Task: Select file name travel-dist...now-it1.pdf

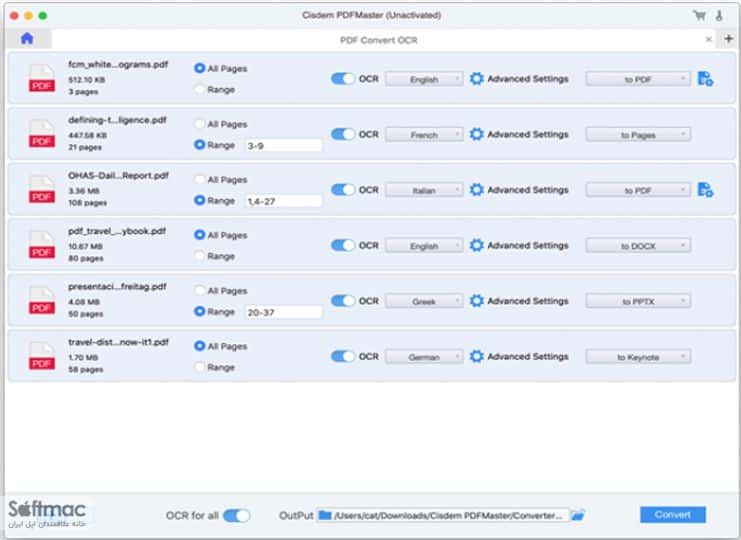Action: (x=118, y=342)
